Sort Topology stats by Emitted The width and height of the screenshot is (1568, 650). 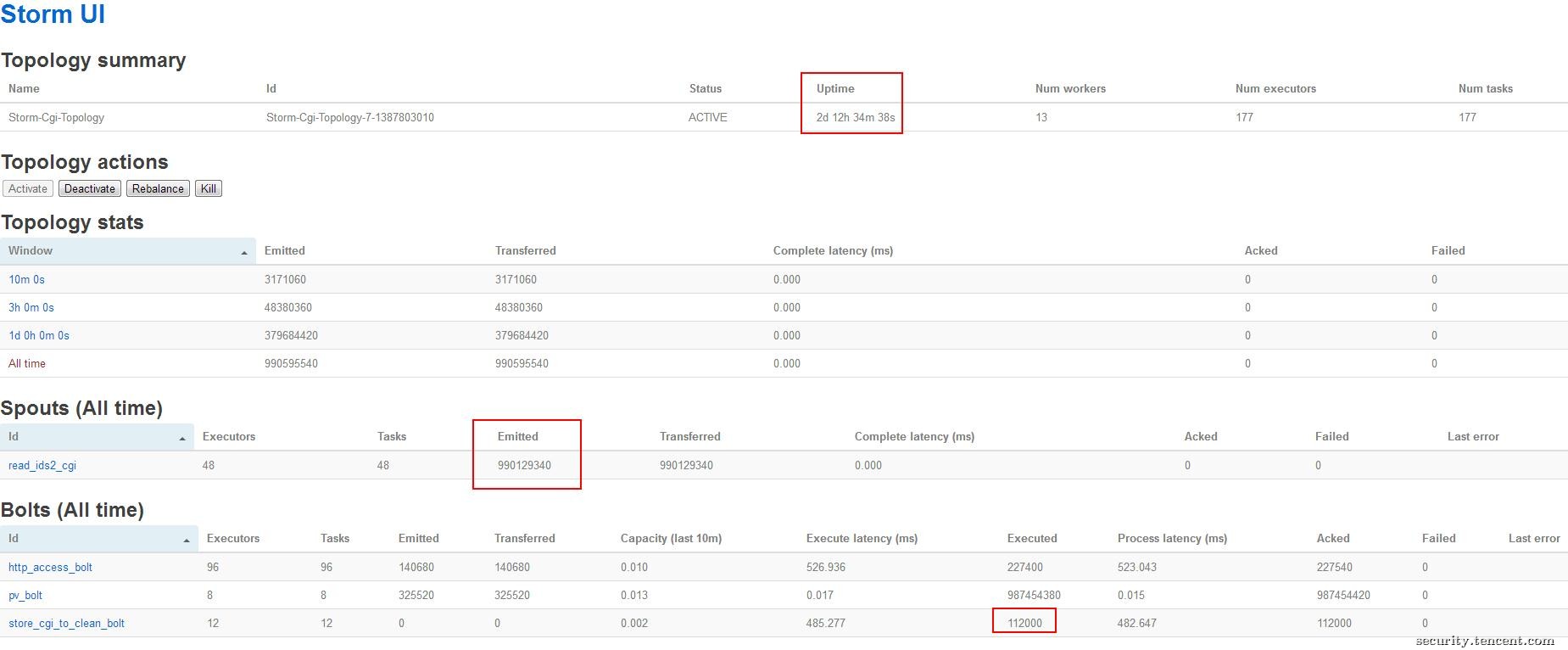[x=285, y=250]
